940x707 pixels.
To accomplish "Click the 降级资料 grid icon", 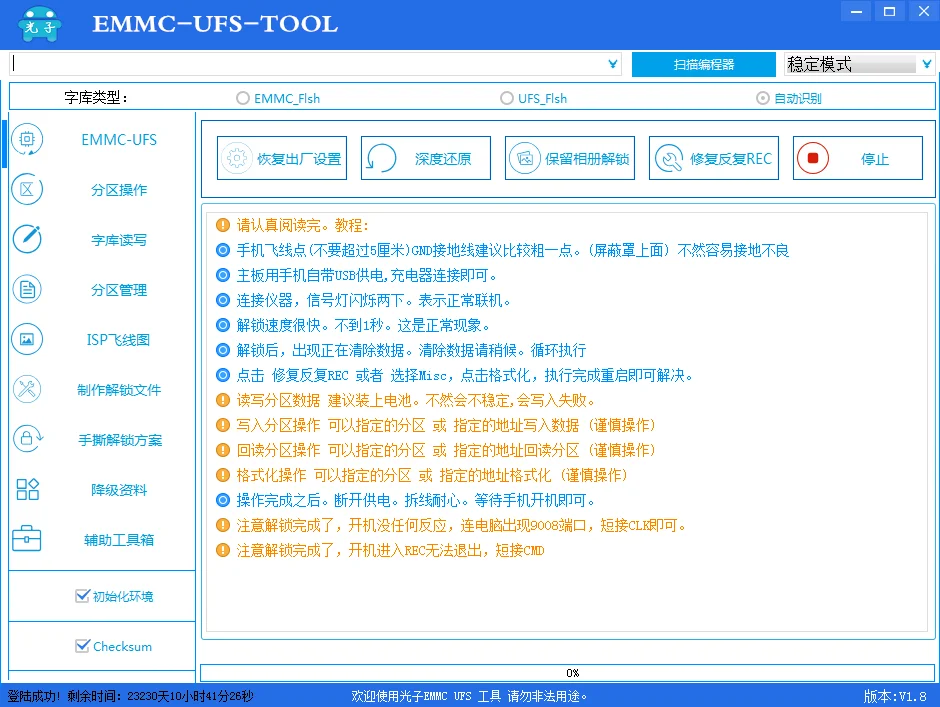I will pos(27,489).
